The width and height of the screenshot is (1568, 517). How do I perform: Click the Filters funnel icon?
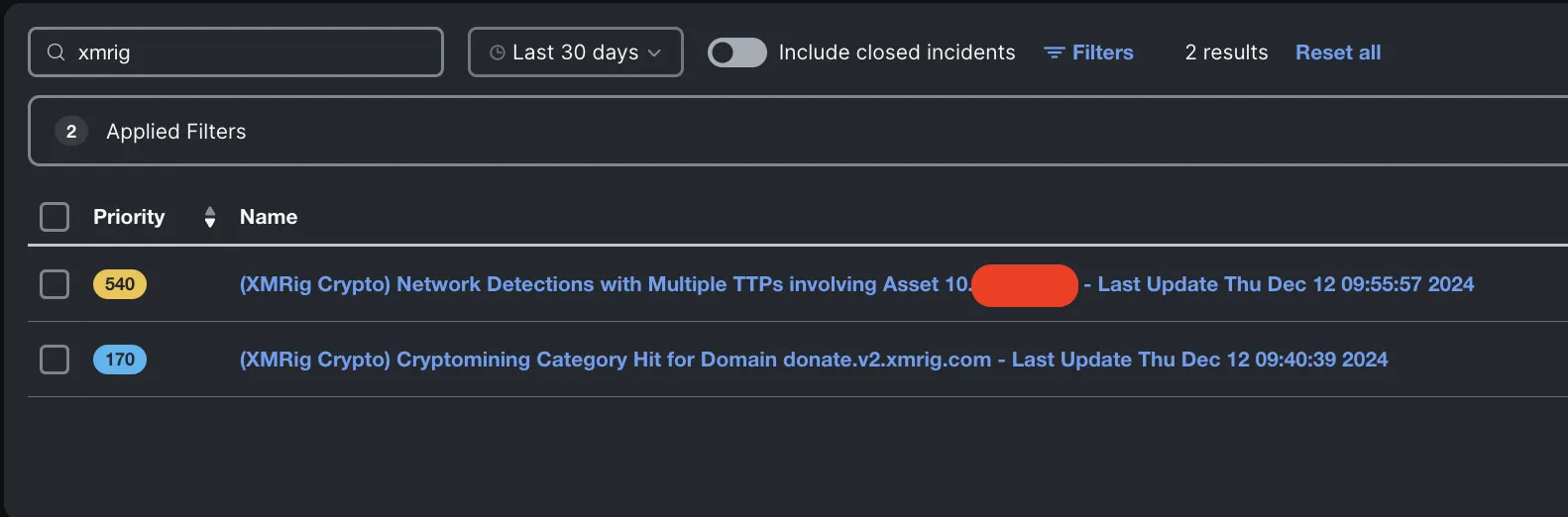pyautogui.click(x=1054, y=52)
